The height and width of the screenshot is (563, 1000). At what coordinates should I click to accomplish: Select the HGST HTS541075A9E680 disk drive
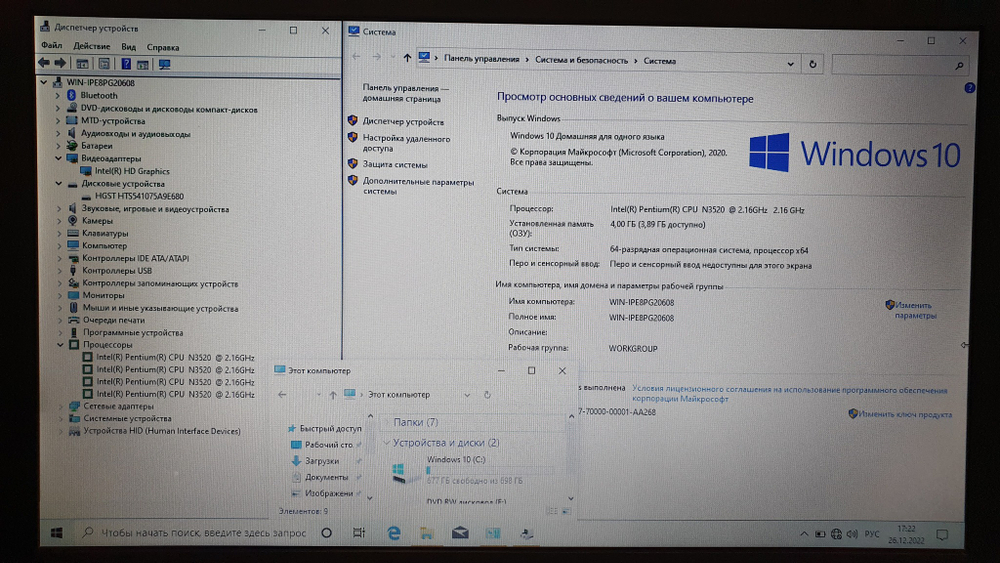point(139,196)
